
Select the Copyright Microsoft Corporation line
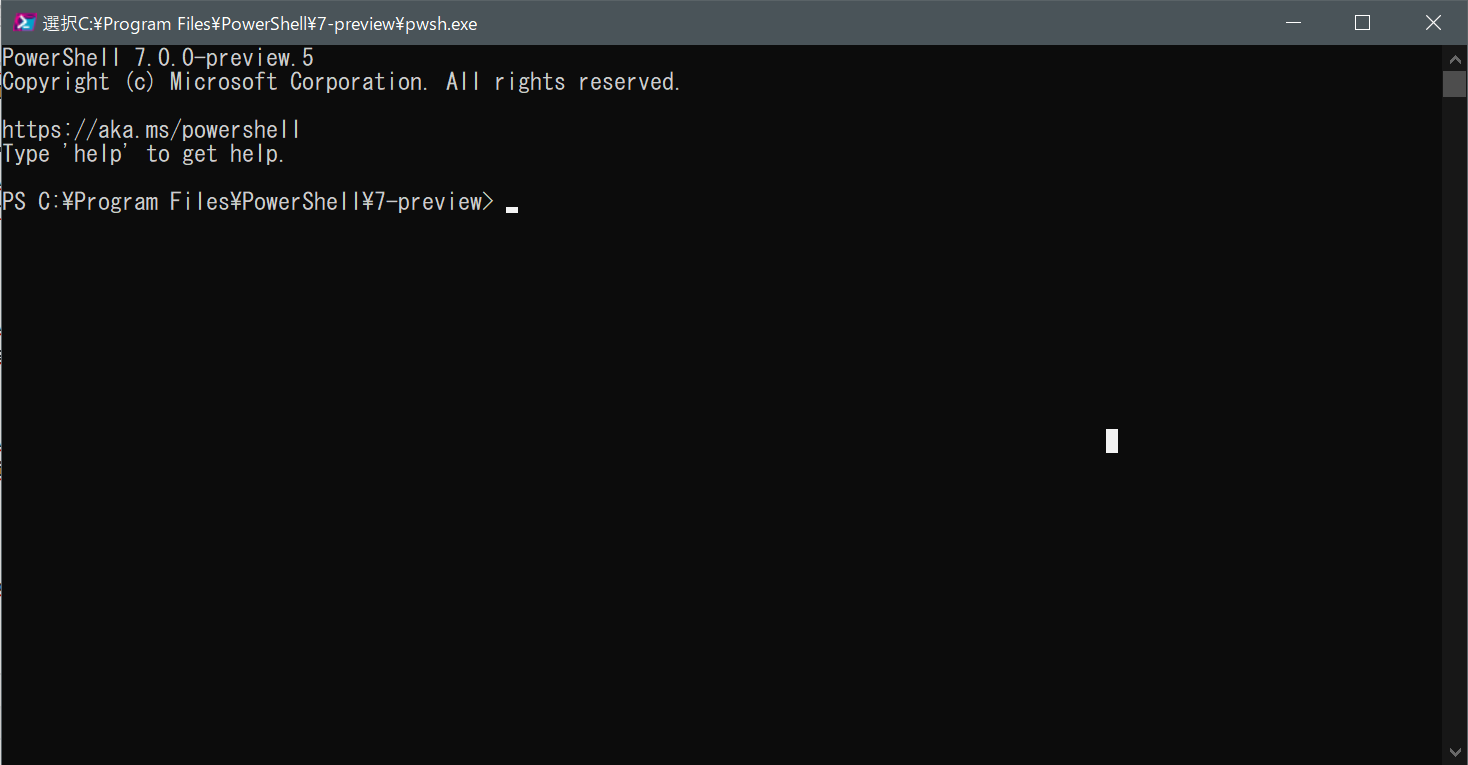click(x=340, y=81)
